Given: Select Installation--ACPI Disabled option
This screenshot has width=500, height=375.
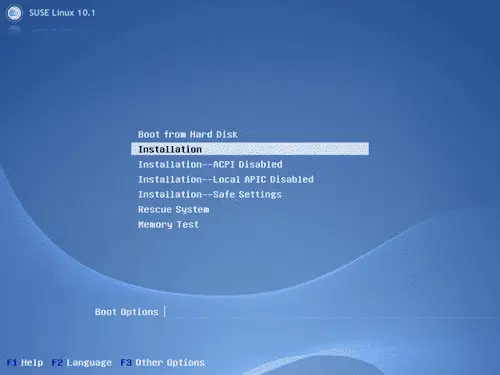Looking at the screenshot, I should 210,164.
